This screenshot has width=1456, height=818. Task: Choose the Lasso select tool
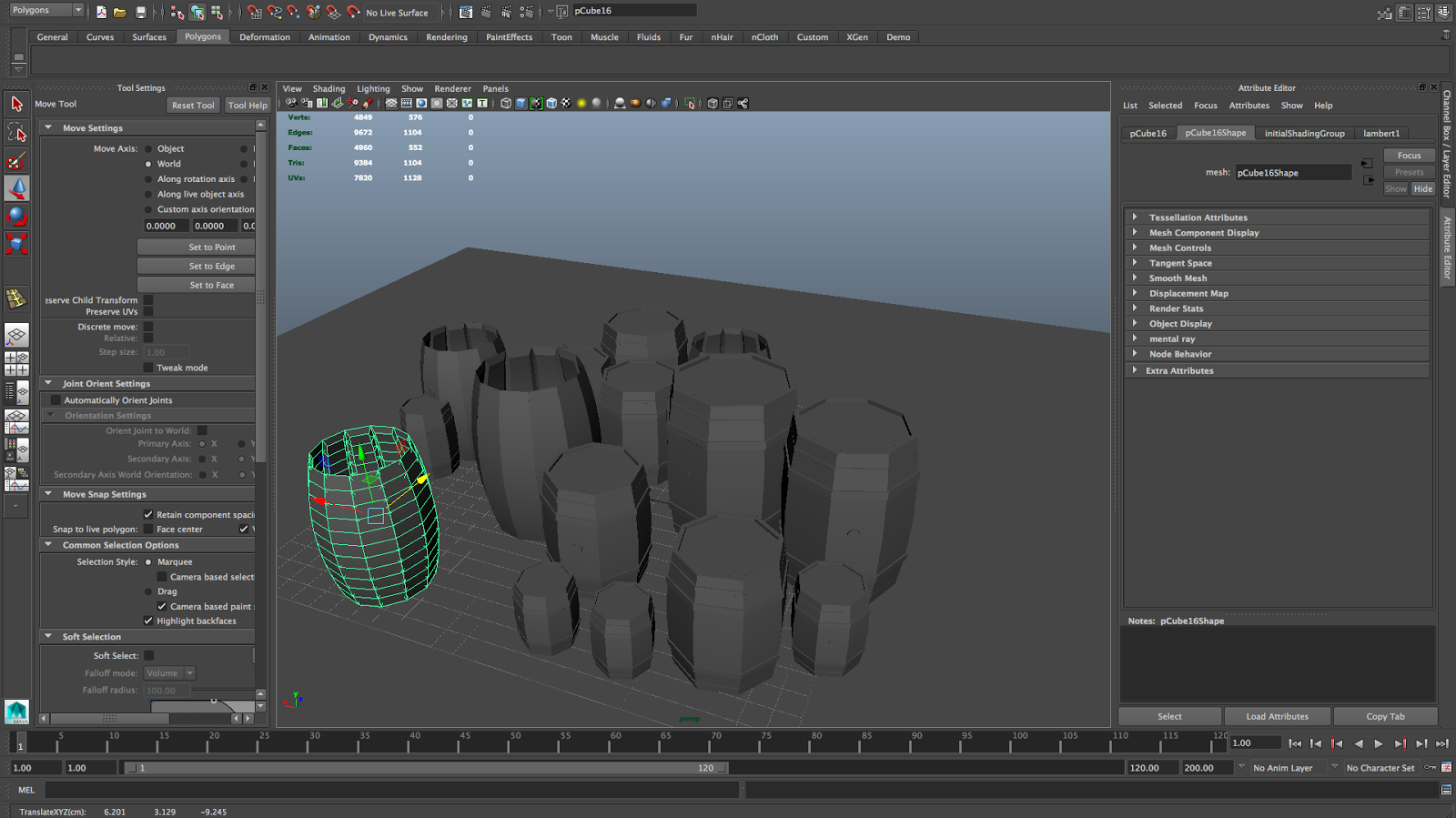pyautogui.click(x=16, y=133)
